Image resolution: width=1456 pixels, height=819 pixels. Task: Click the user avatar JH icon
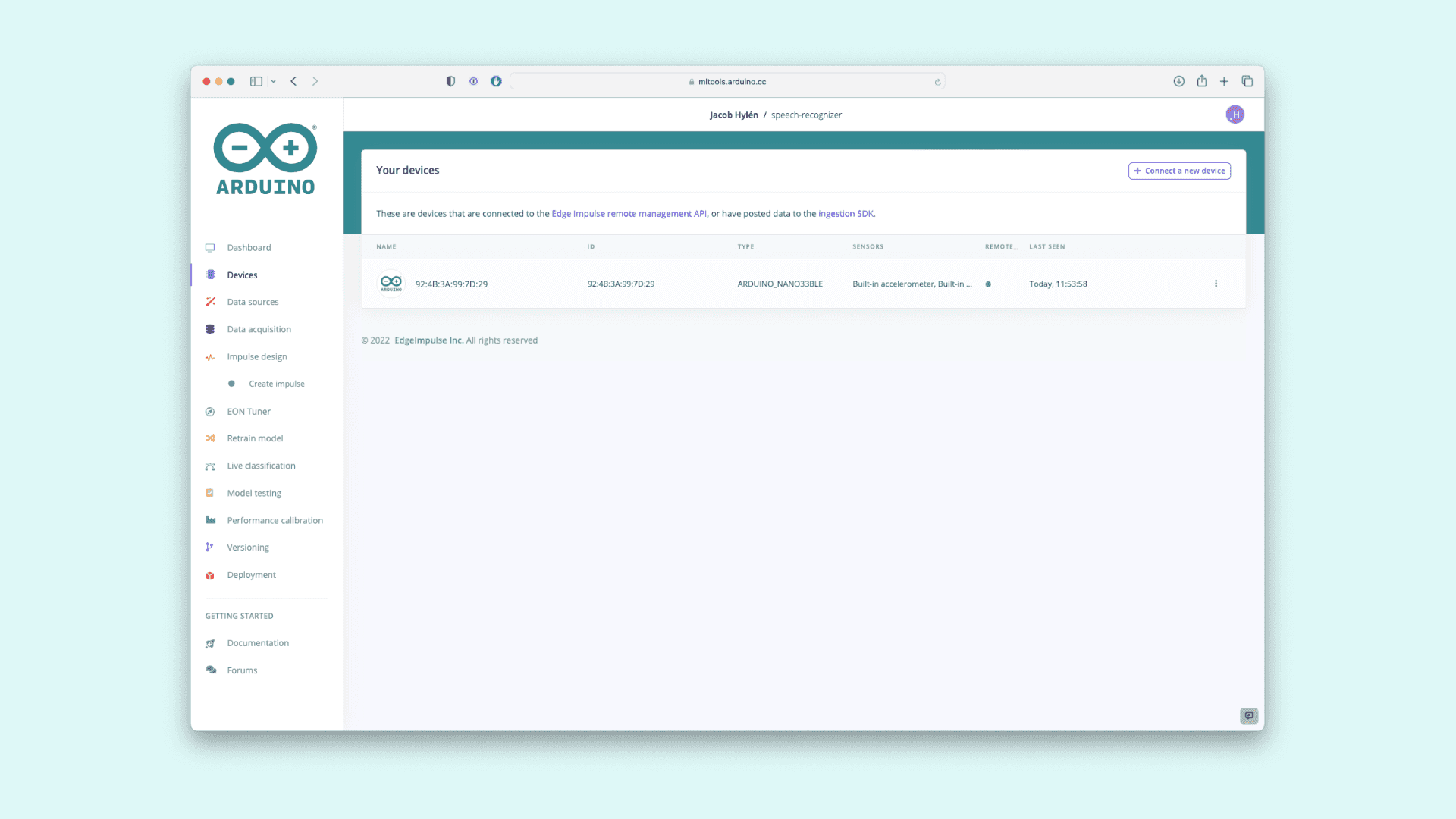1235,115
